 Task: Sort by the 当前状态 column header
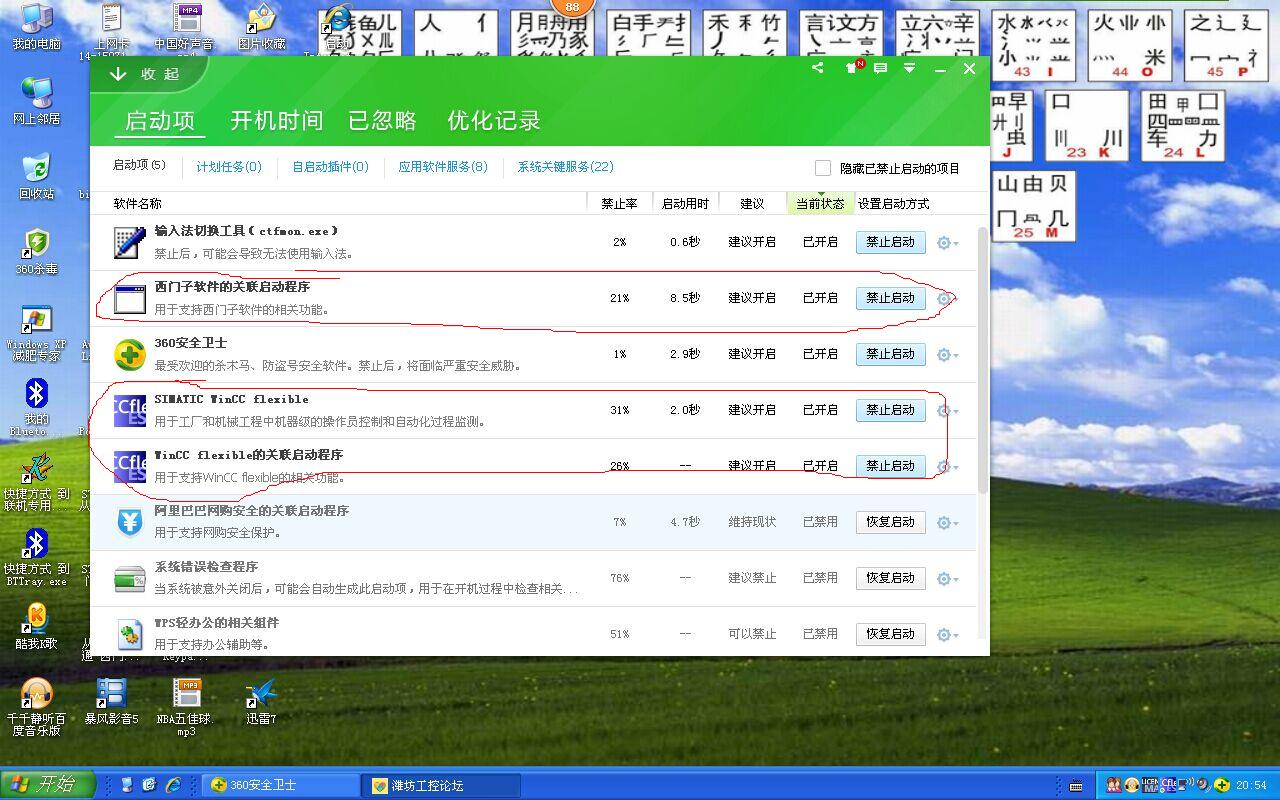pyautogui.click(x=820, y=204)
